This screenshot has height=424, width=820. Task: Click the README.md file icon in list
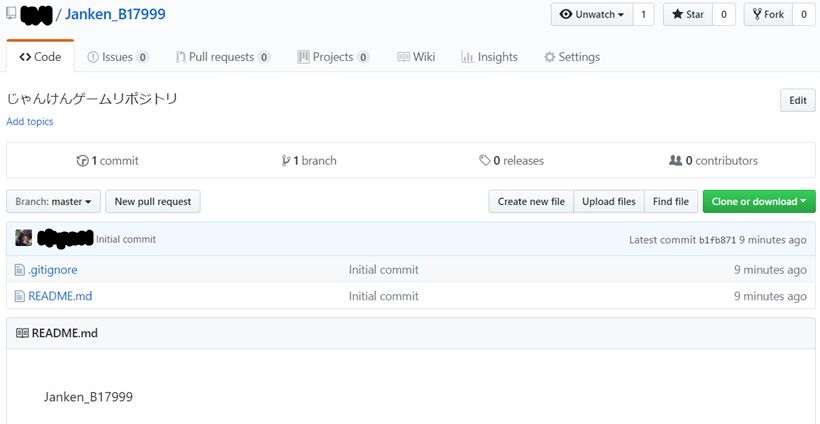20,296
